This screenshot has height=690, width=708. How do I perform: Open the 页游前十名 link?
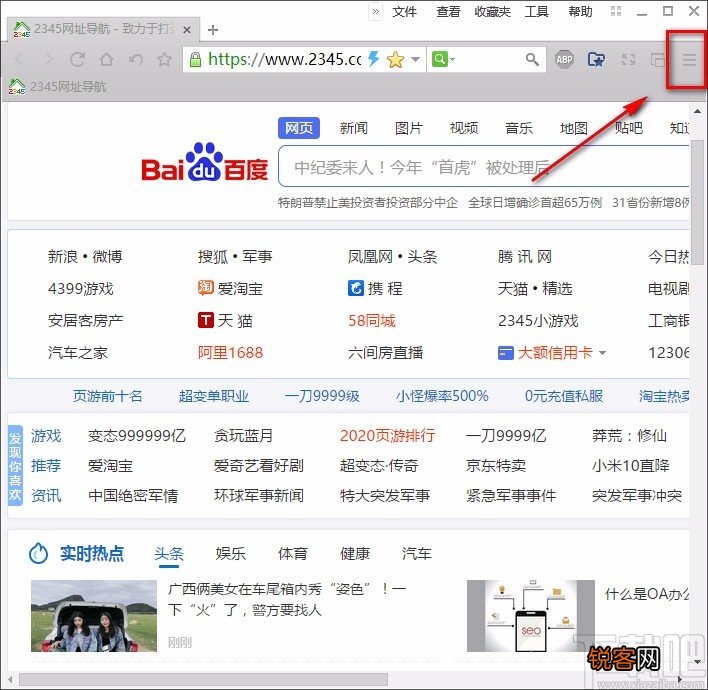coord(107,396)
